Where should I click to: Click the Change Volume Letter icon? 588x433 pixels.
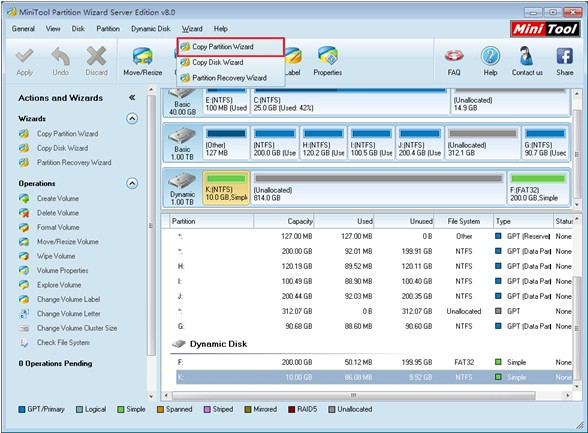(24, 314)
